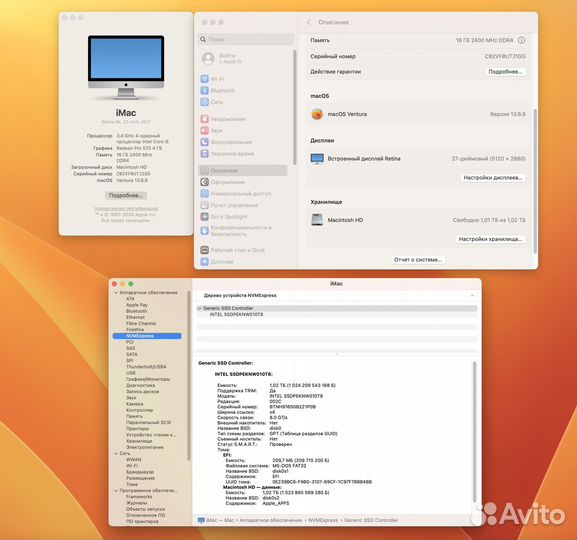Select Ethernet in System Information sidebar
577x540 pixels.
pos(135,317)
